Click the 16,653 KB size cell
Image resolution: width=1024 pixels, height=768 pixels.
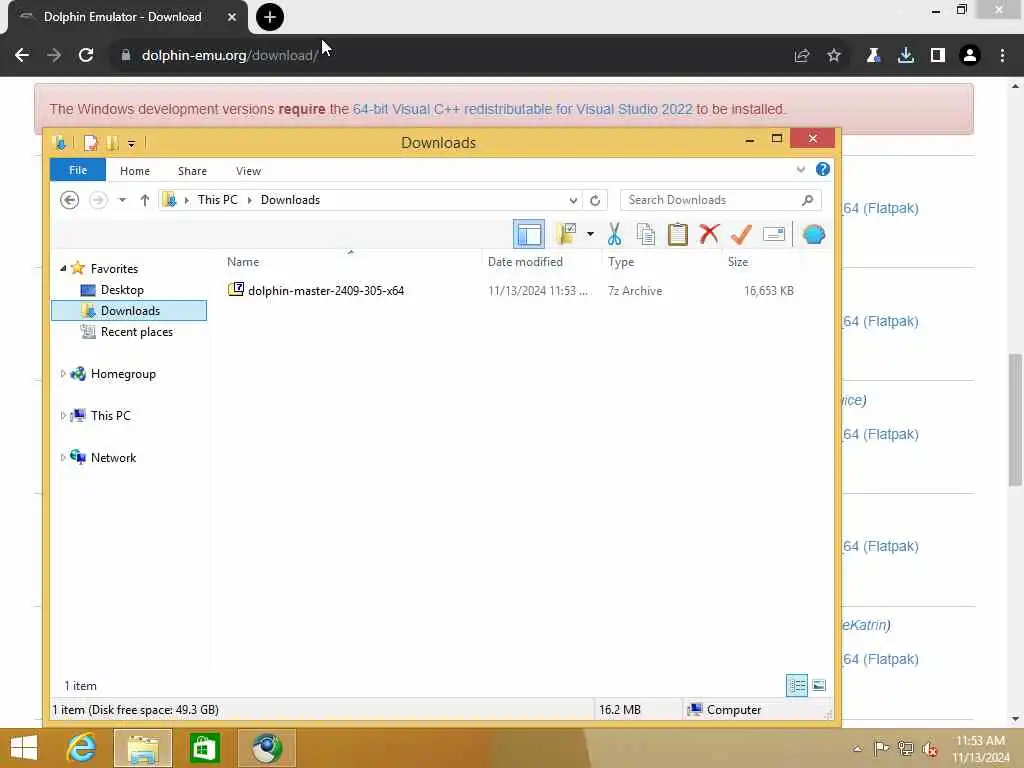(x=769, y=291)
